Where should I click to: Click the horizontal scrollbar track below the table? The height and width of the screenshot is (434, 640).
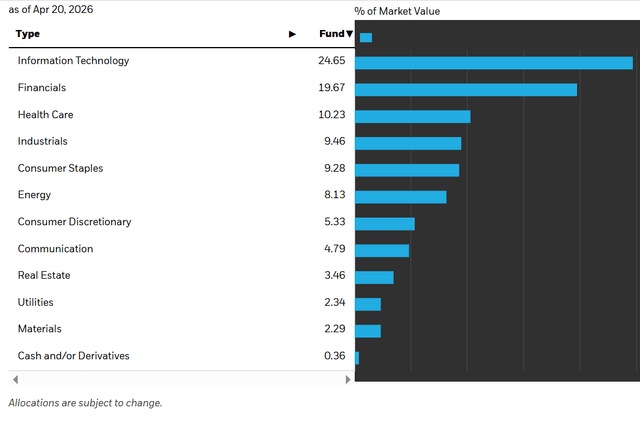point(180,380)
